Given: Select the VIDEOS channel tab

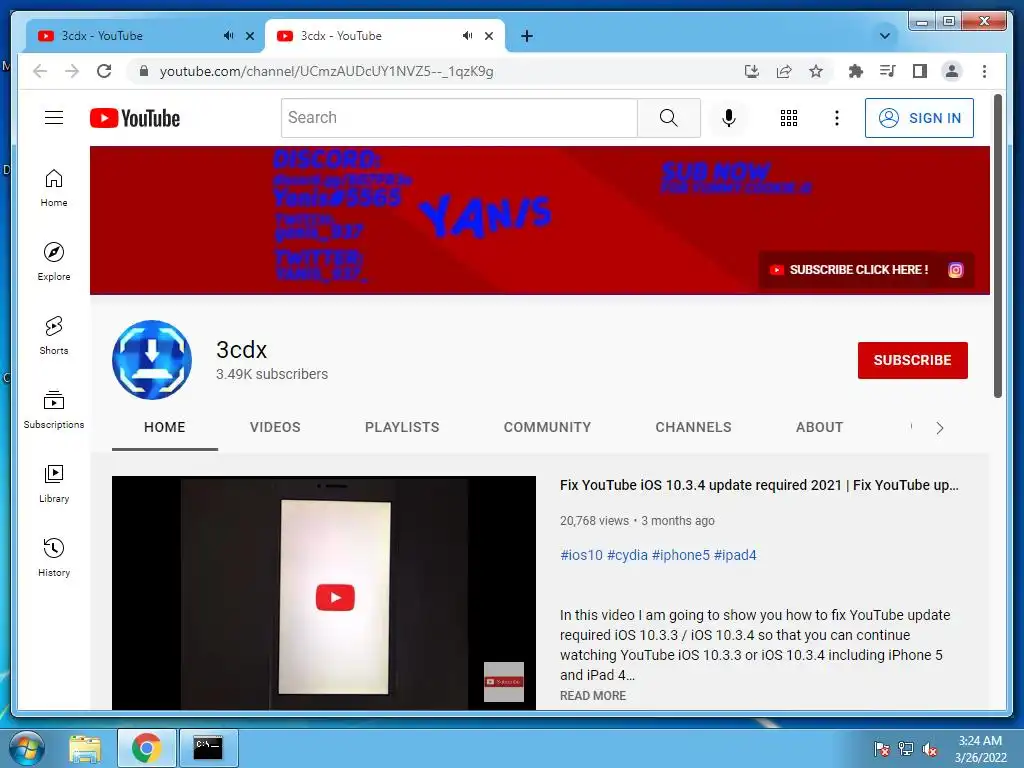Looking at the screenshot, I should coord(275,427).
